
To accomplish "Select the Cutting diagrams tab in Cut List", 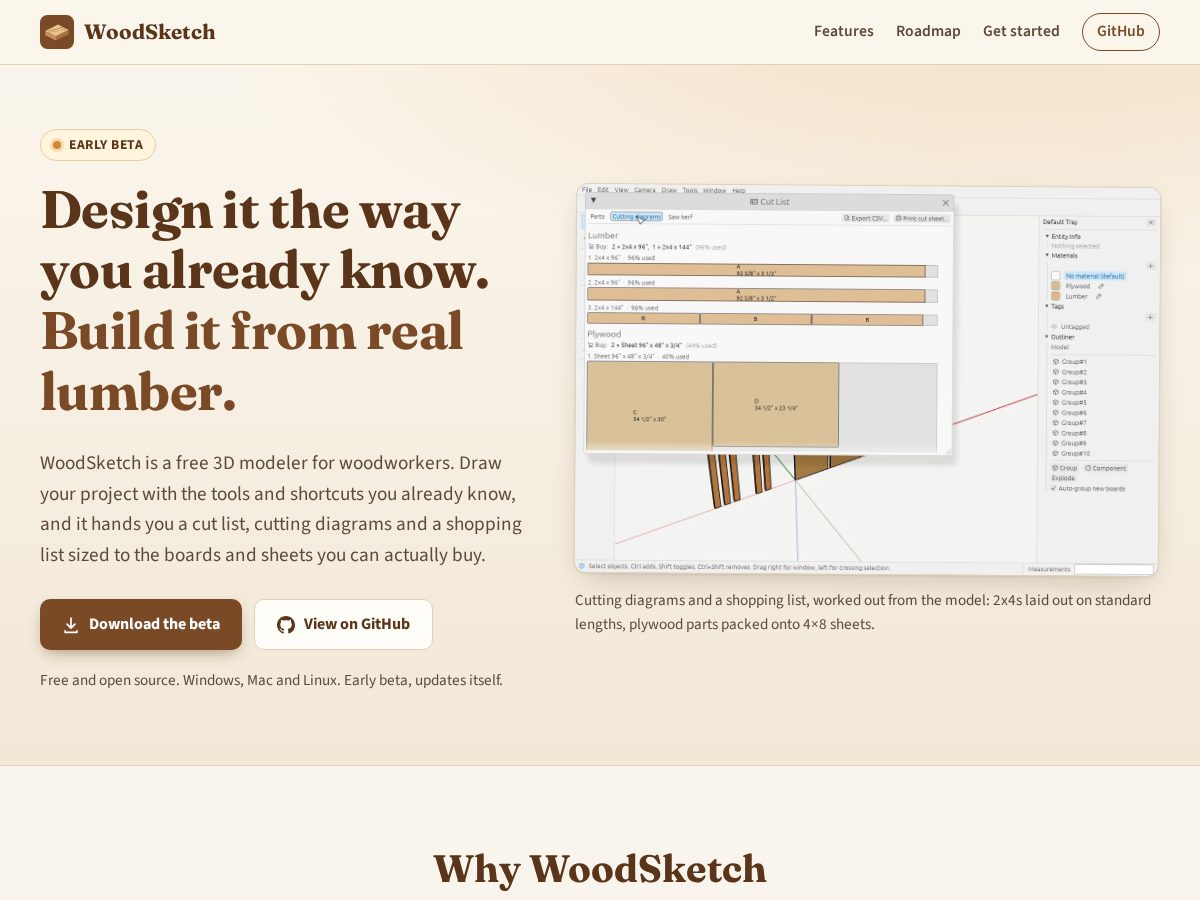I will (637, 217).
